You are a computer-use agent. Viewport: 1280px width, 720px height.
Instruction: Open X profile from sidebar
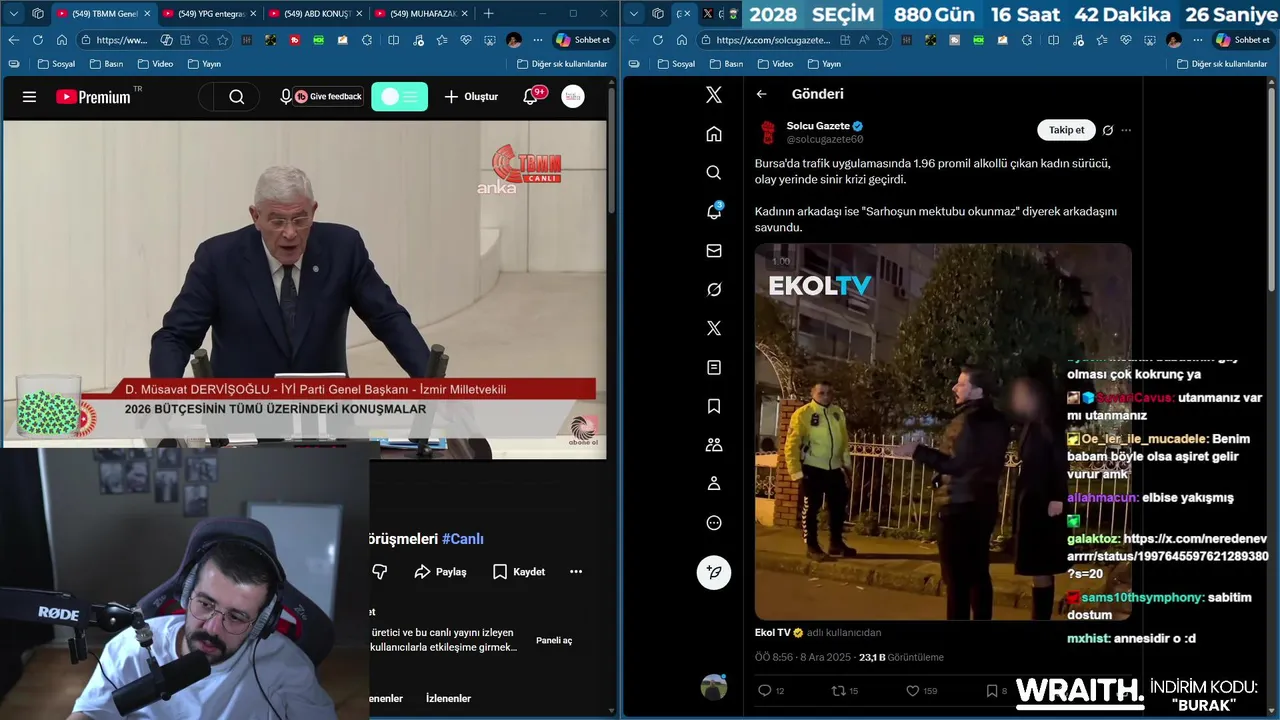pos(714,484)
